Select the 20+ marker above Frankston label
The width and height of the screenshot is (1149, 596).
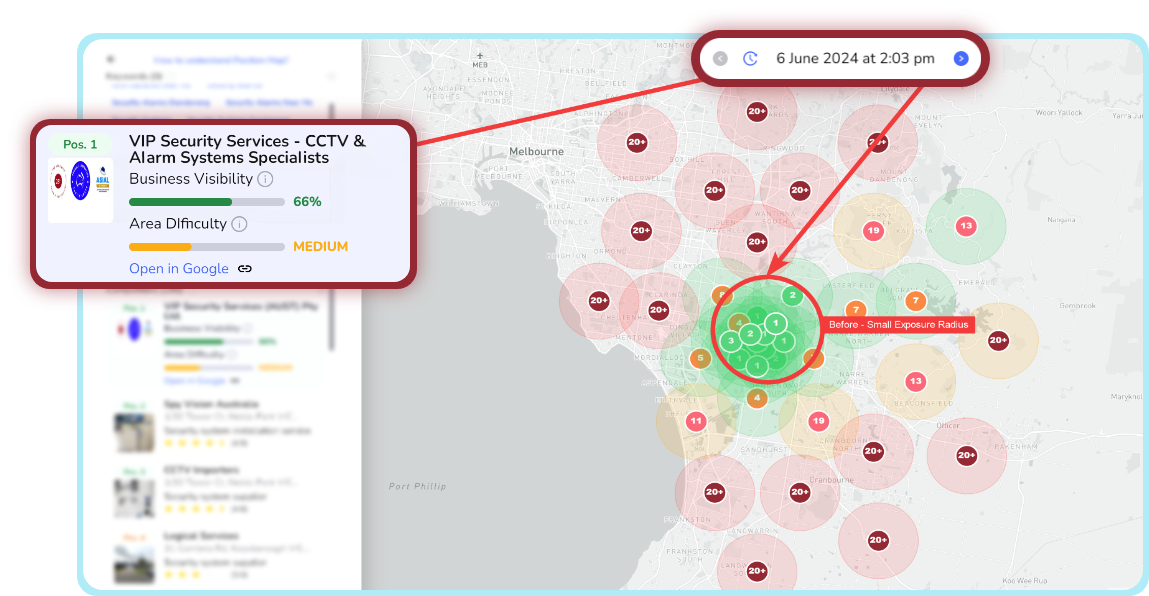(714, 492)
